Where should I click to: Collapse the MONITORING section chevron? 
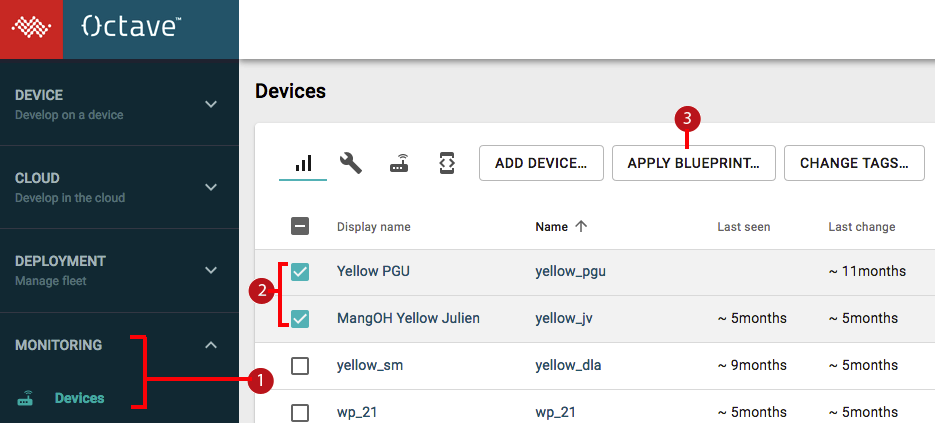tap(211, 345)
